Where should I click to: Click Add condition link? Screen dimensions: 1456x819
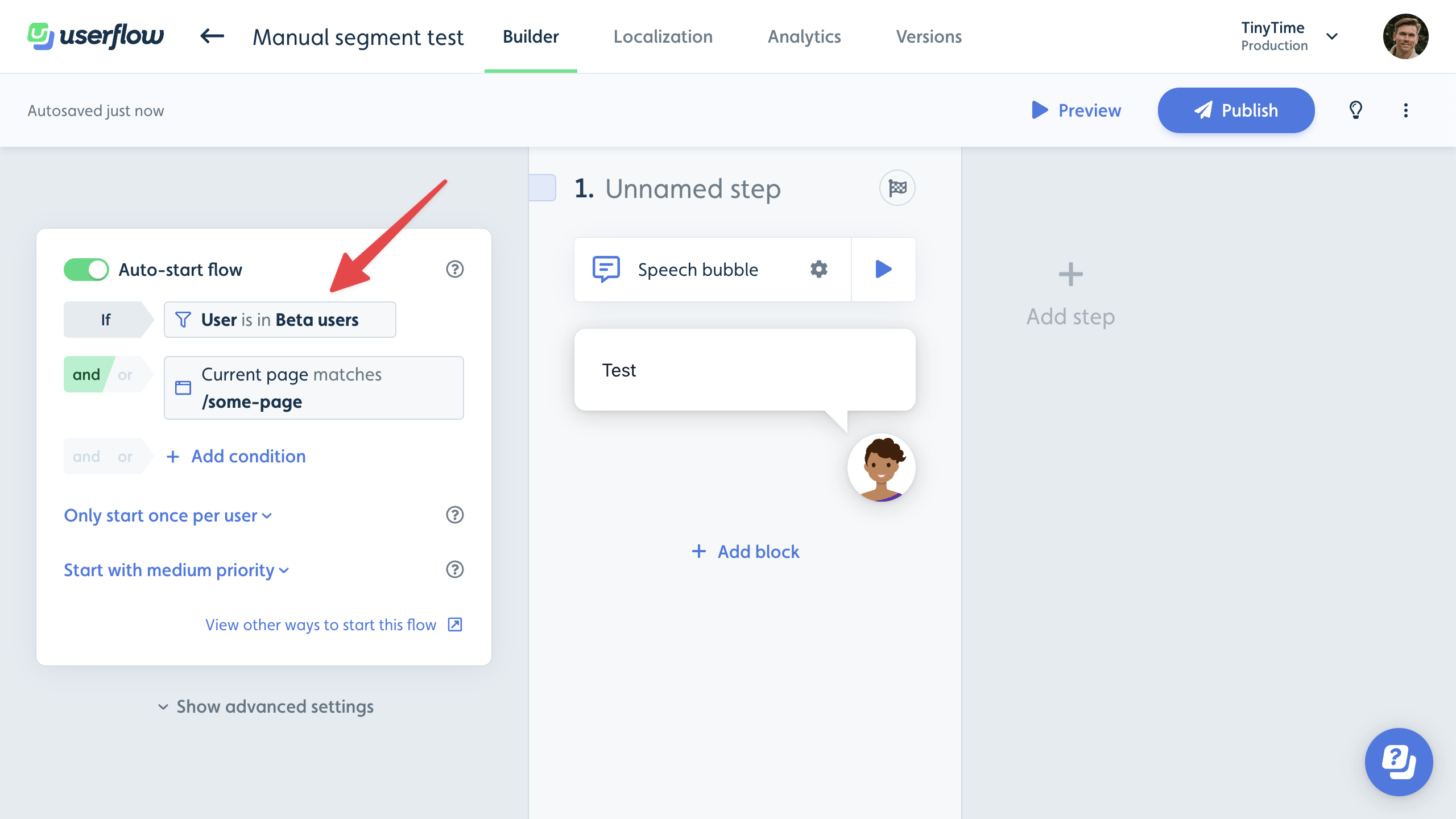tap(236, 456)
